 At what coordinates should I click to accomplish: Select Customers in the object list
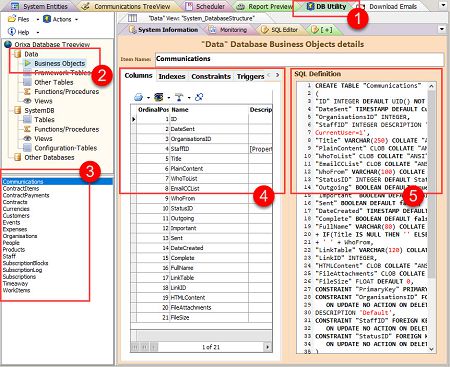(16, 216)
